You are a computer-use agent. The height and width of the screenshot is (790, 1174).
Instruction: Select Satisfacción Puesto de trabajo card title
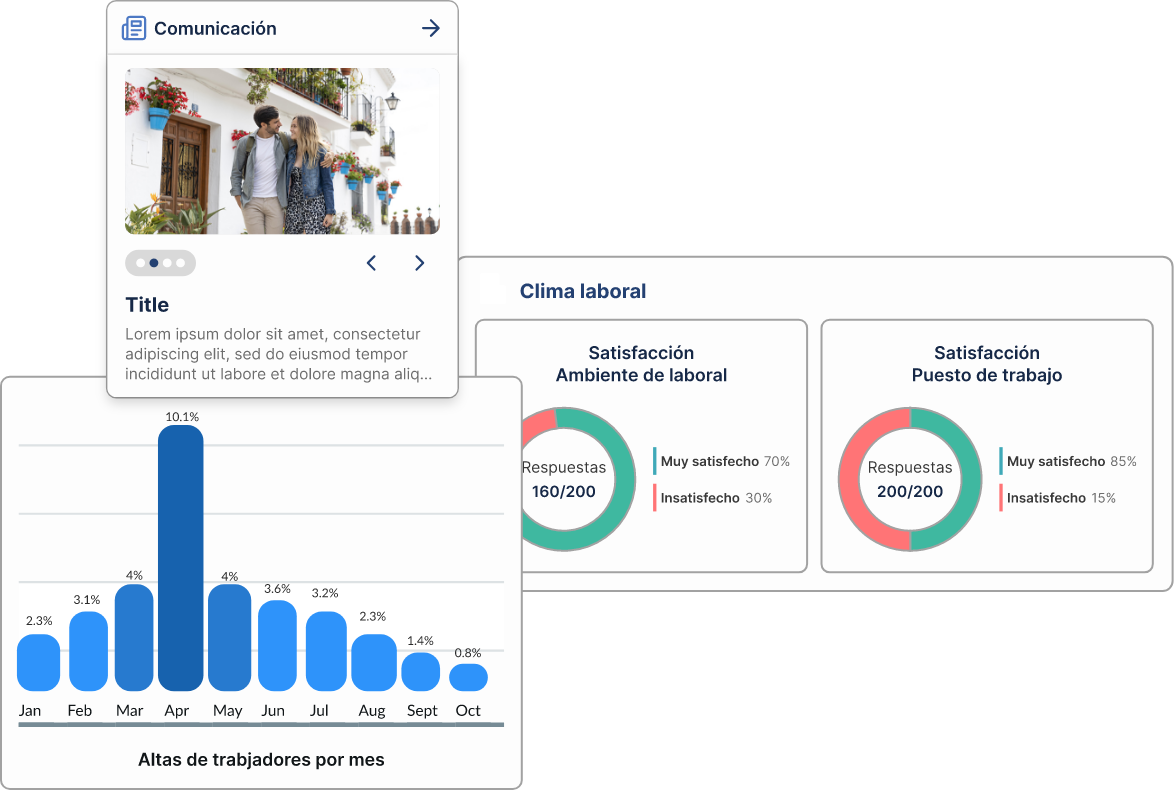click(x=986, y=364)
